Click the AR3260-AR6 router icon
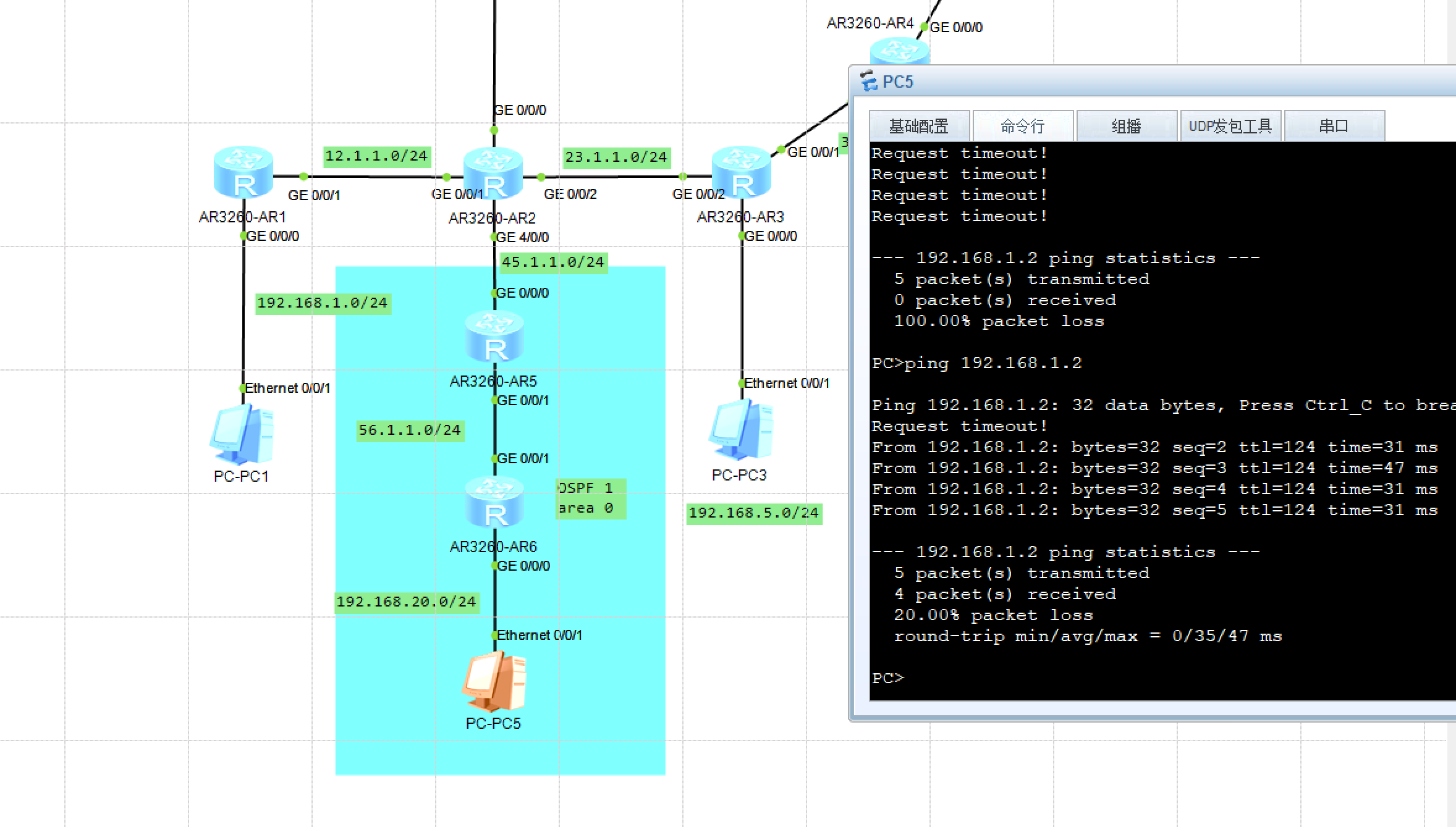Screen dimensions: 1456x827 (x=494, y=502)
